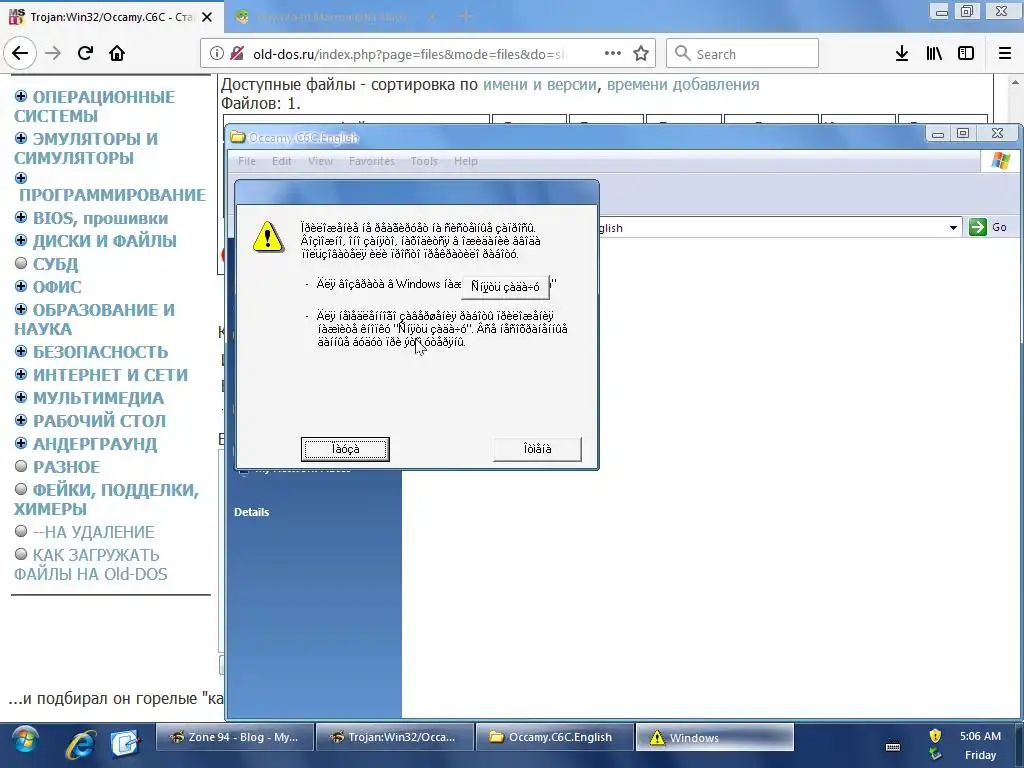Click Details heading in Explorer sidebar

[x=251, y=512]
